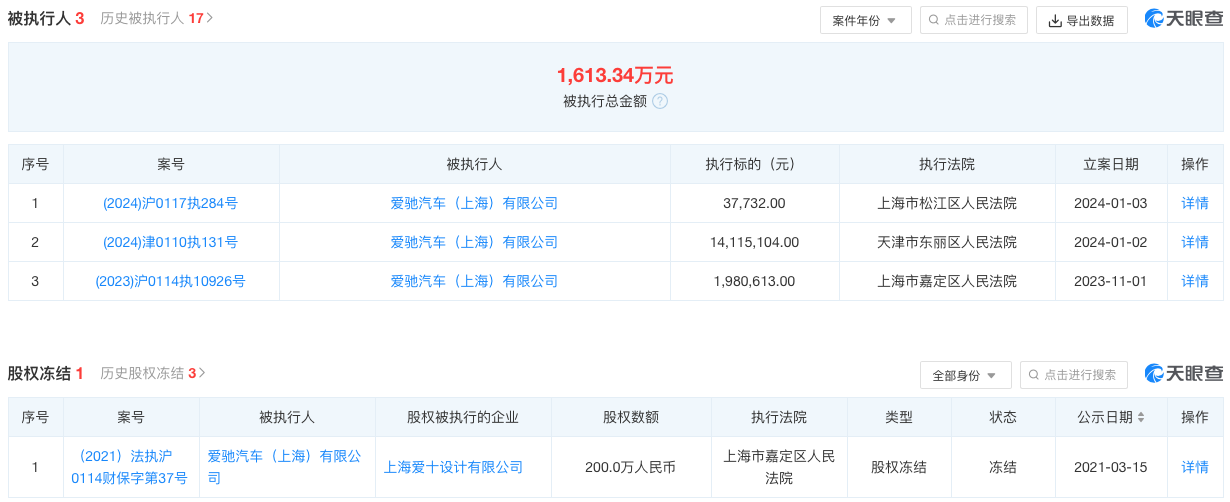
Task: Open the 上海爱十设计有限公司 link
Action: pos(454,467)
